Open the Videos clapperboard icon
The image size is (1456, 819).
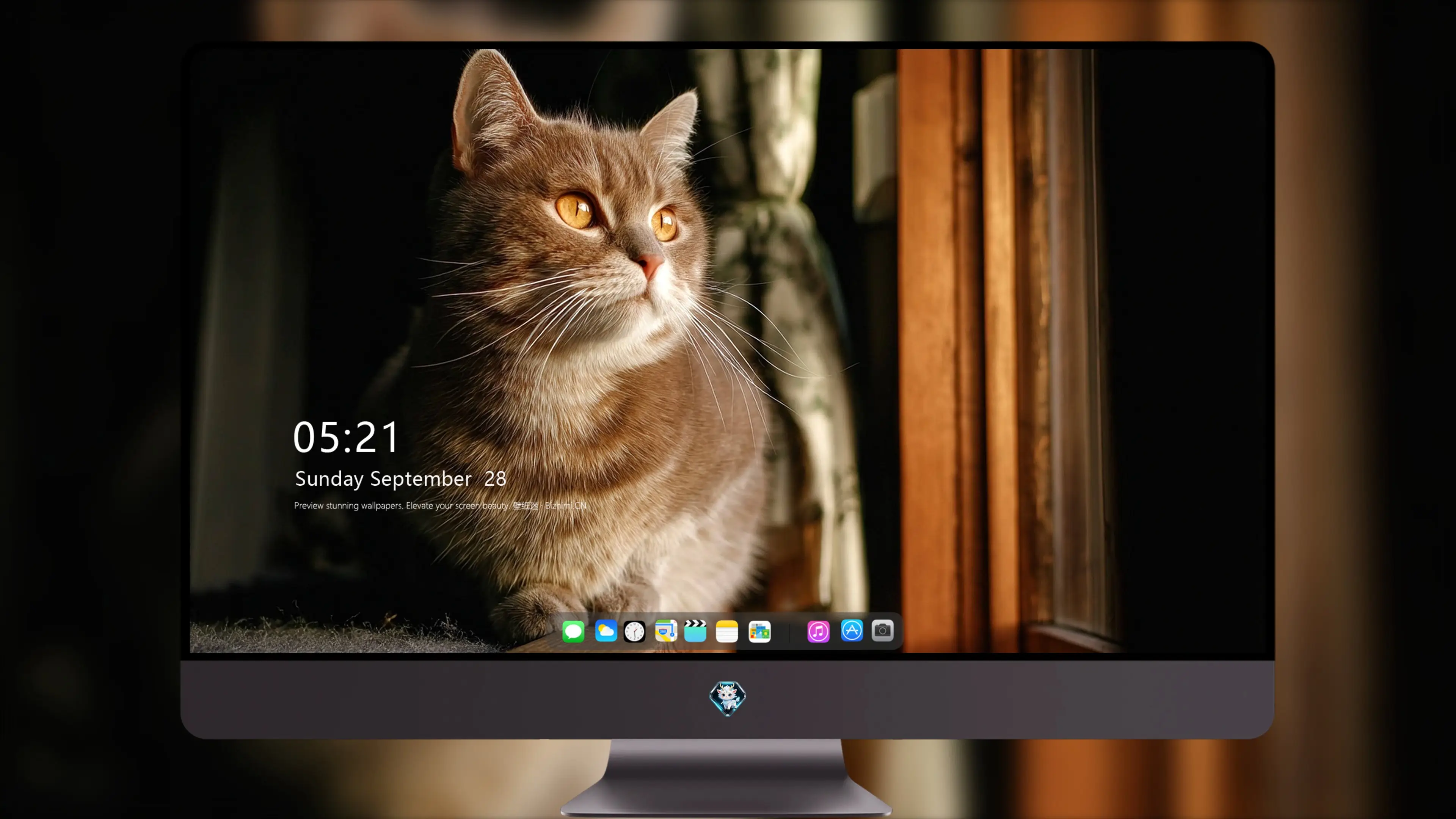point(695,631)
